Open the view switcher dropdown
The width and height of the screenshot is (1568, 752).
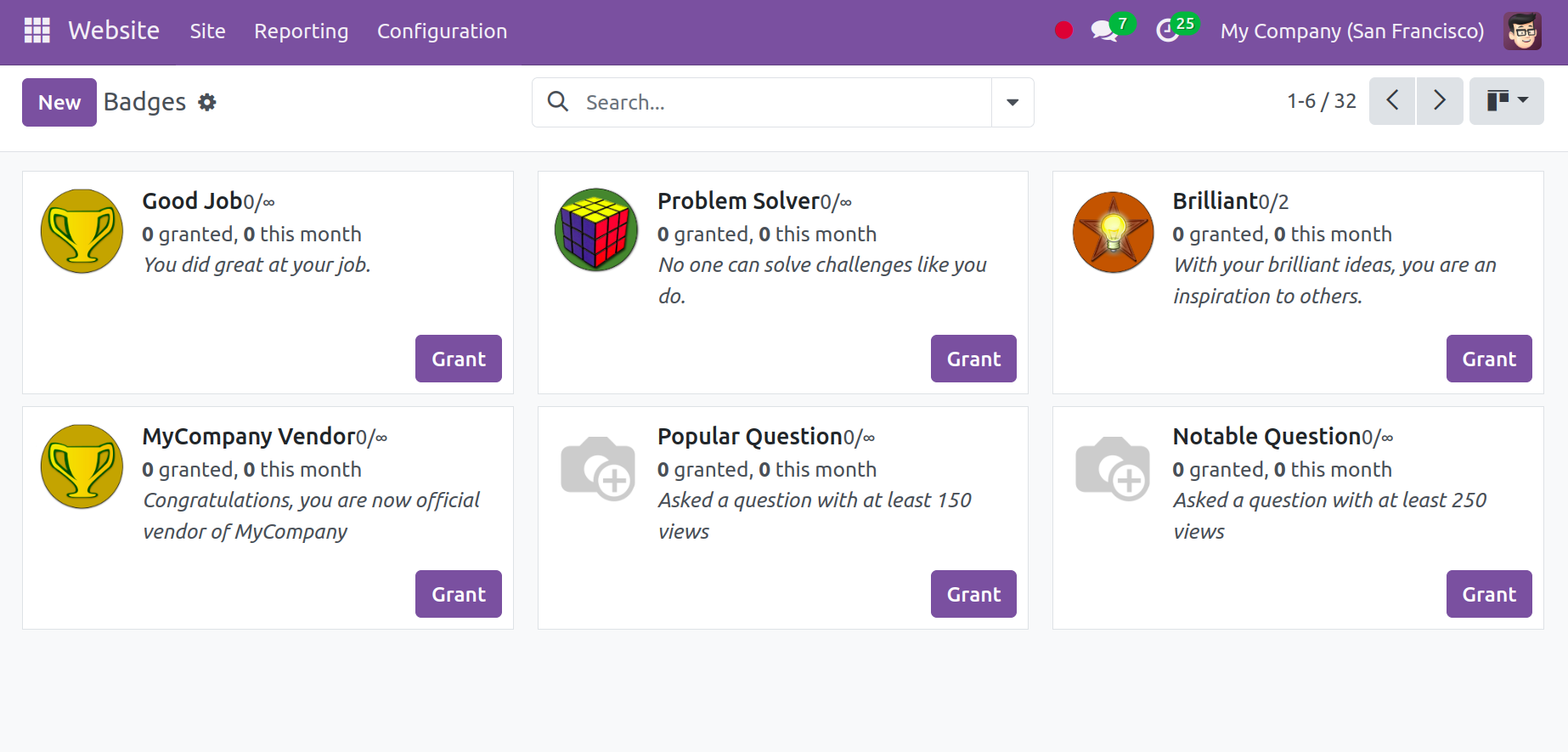click(x=1506, y=101)
